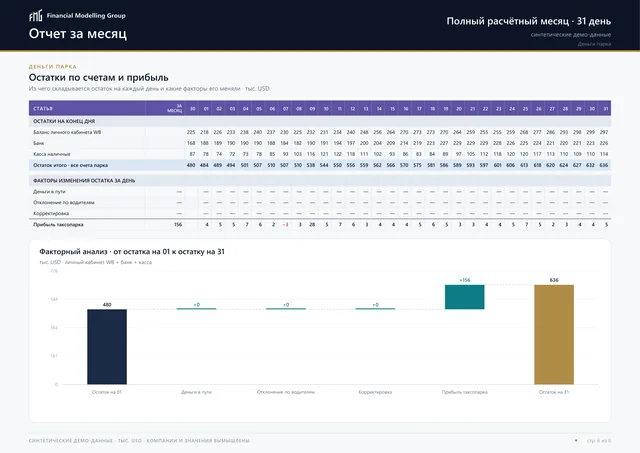Click the 'За месяц' column header
Viewport: 640px width, 453px height.
click(175, 108)
